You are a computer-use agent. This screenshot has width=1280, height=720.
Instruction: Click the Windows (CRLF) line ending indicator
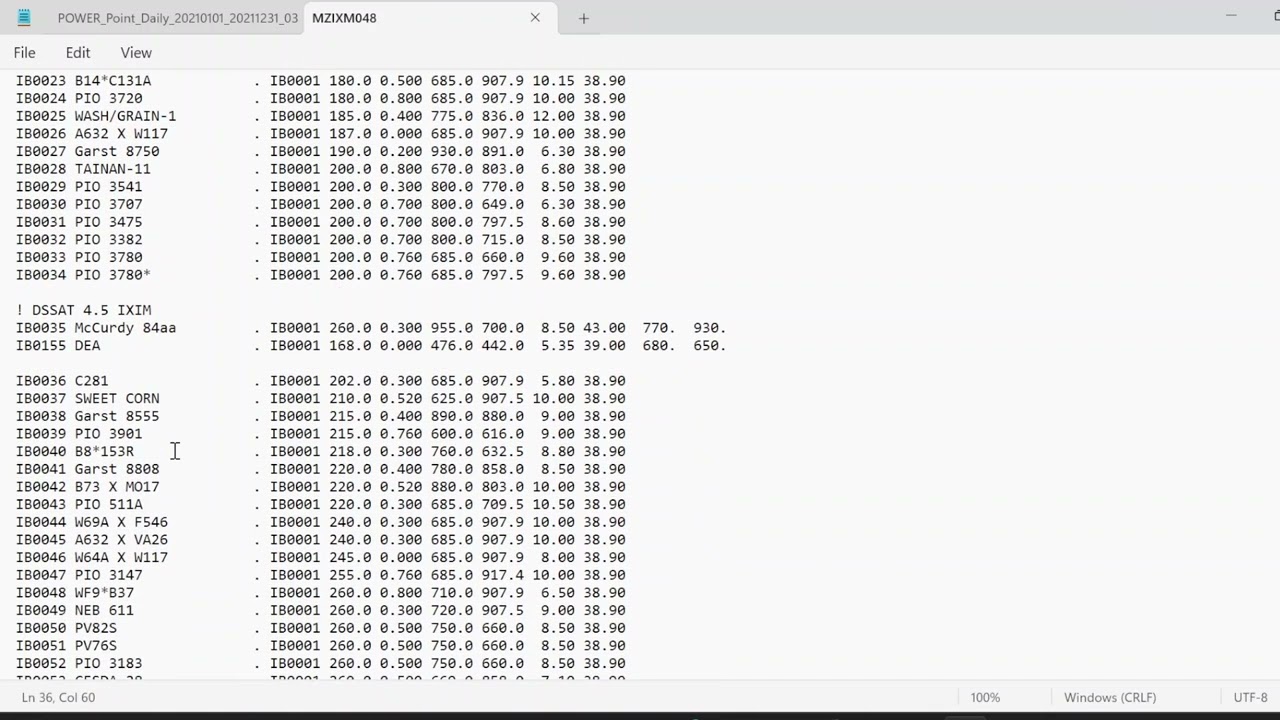(x=1110, y=697)
